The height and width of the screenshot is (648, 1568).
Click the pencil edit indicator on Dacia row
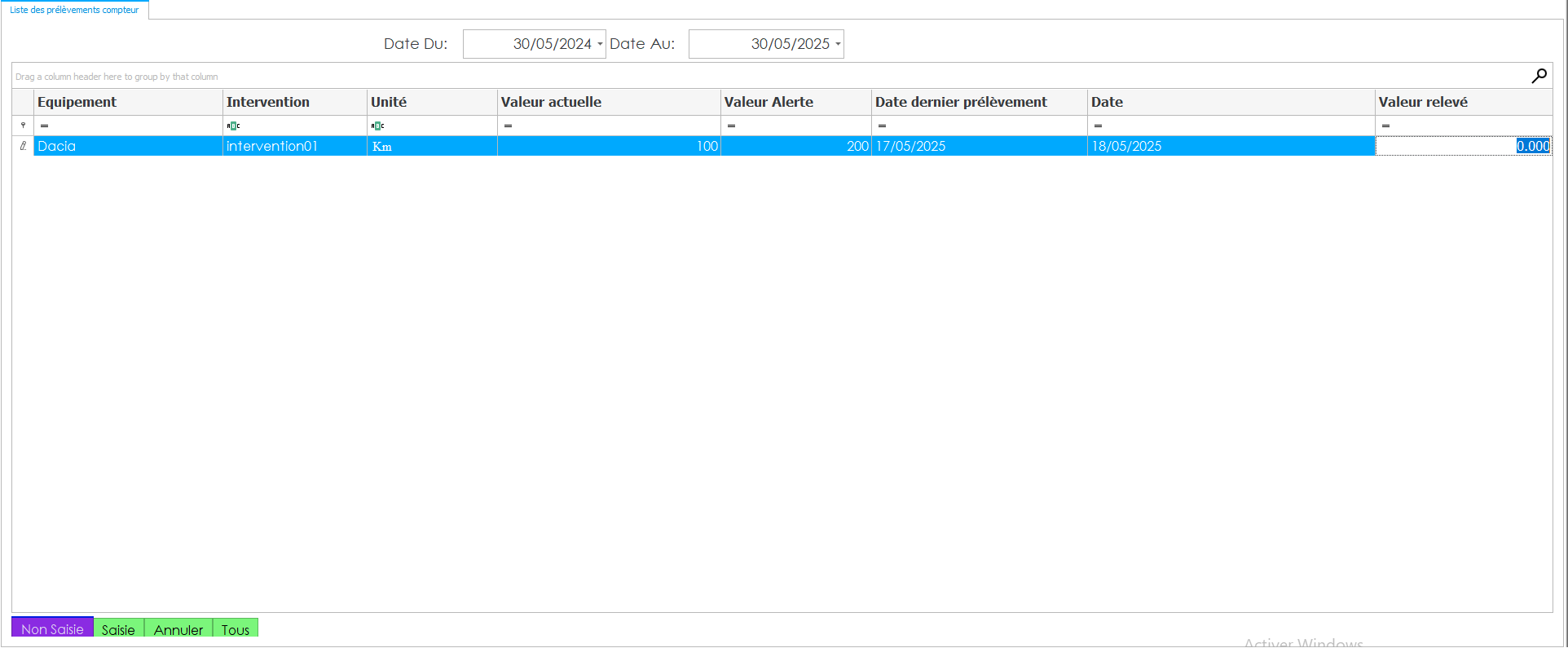pos(23,146)
